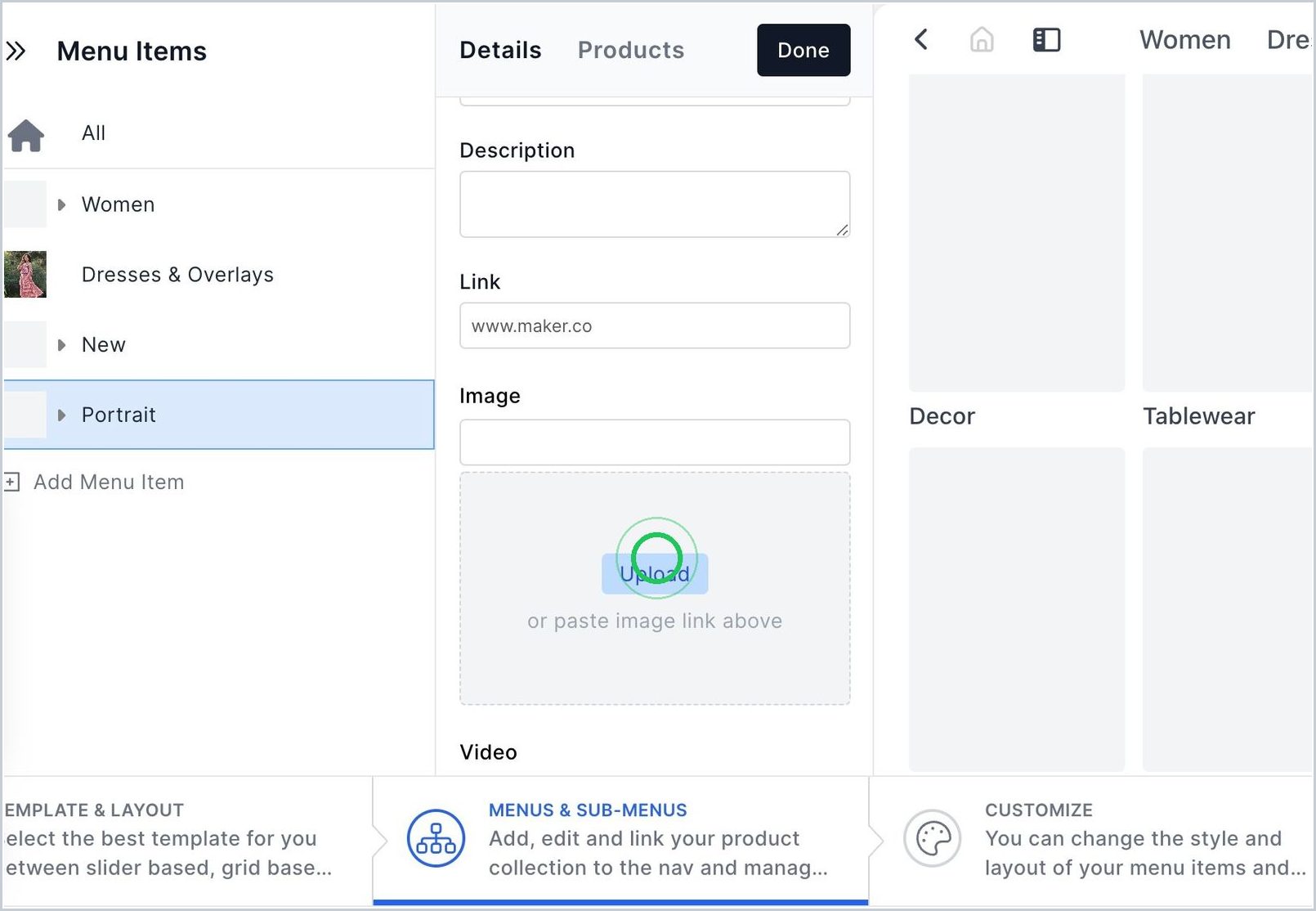Select the Portrait menu row

[218, 415]
